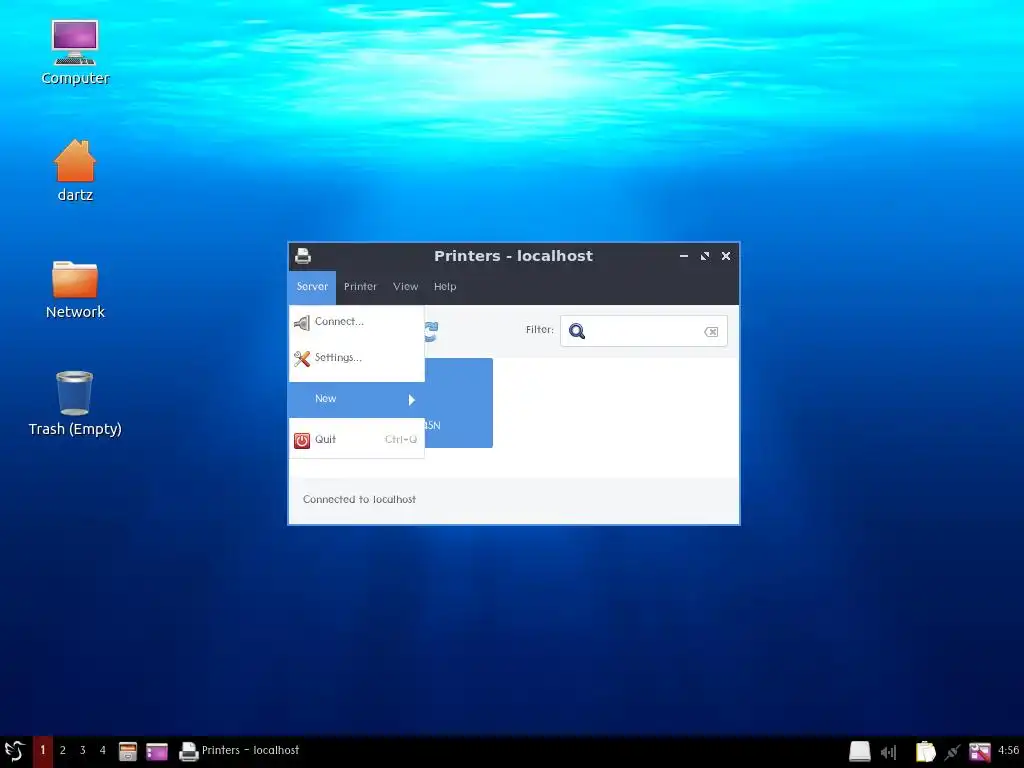Click the printer icon in the title bar
Viewport: 1024px width, 768px height.
302,256
